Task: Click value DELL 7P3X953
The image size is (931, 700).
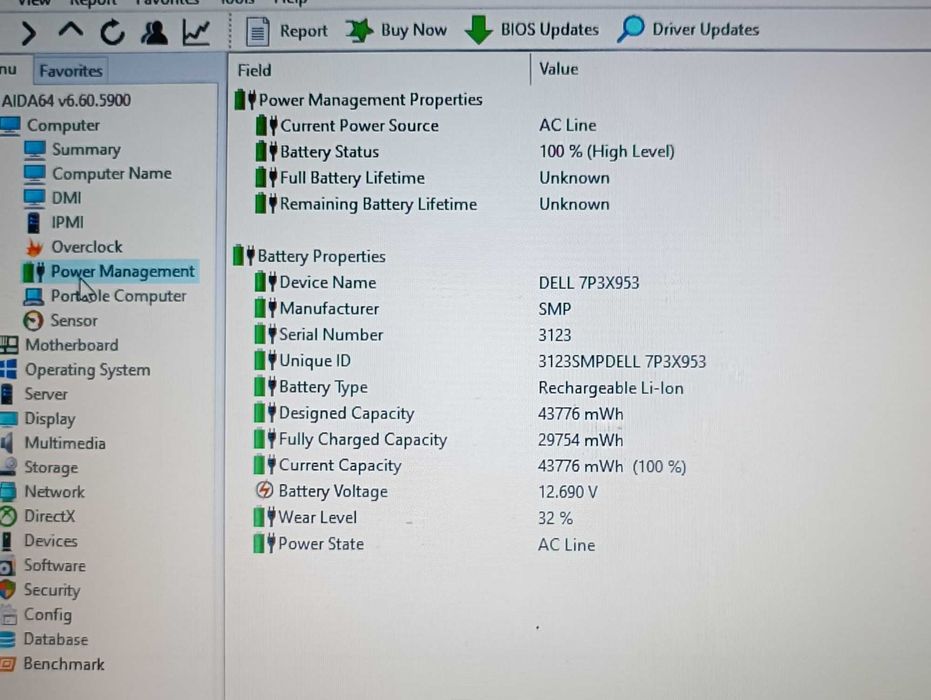Action: click(x=588, y=283)
